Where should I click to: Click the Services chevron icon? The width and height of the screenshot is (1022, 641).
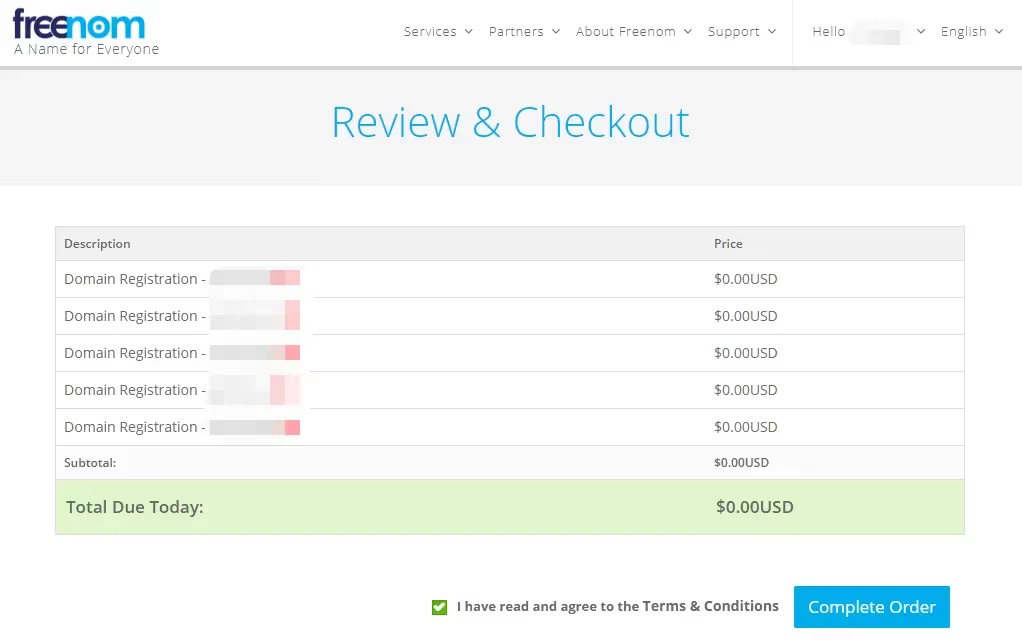pos(467,32)
